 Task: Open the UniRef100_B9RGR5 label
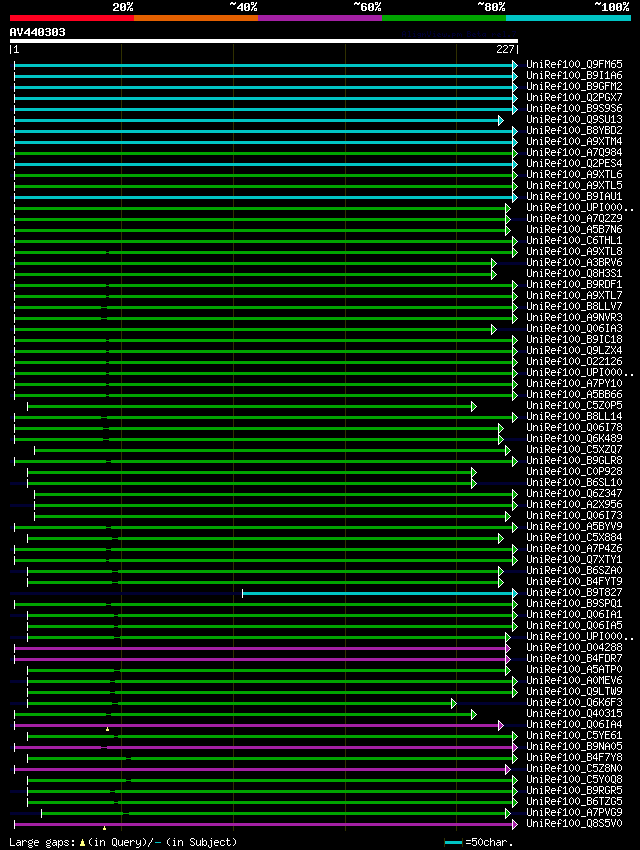pos(574,791)
